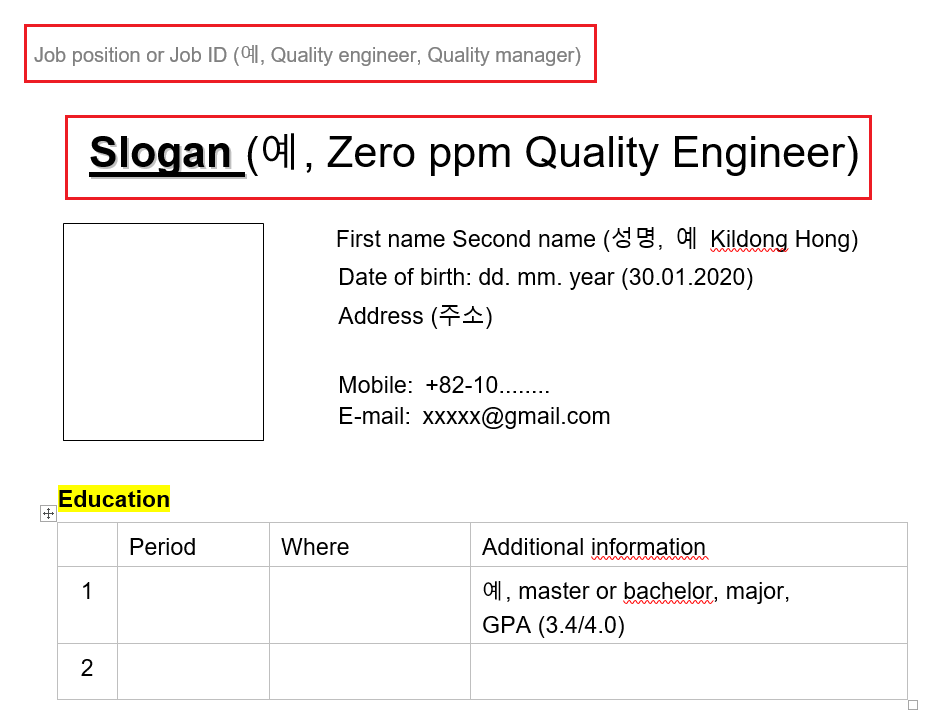Click the table resize handle at bottom-right corner
Screen dimensions: 944x723
(913, 705)
